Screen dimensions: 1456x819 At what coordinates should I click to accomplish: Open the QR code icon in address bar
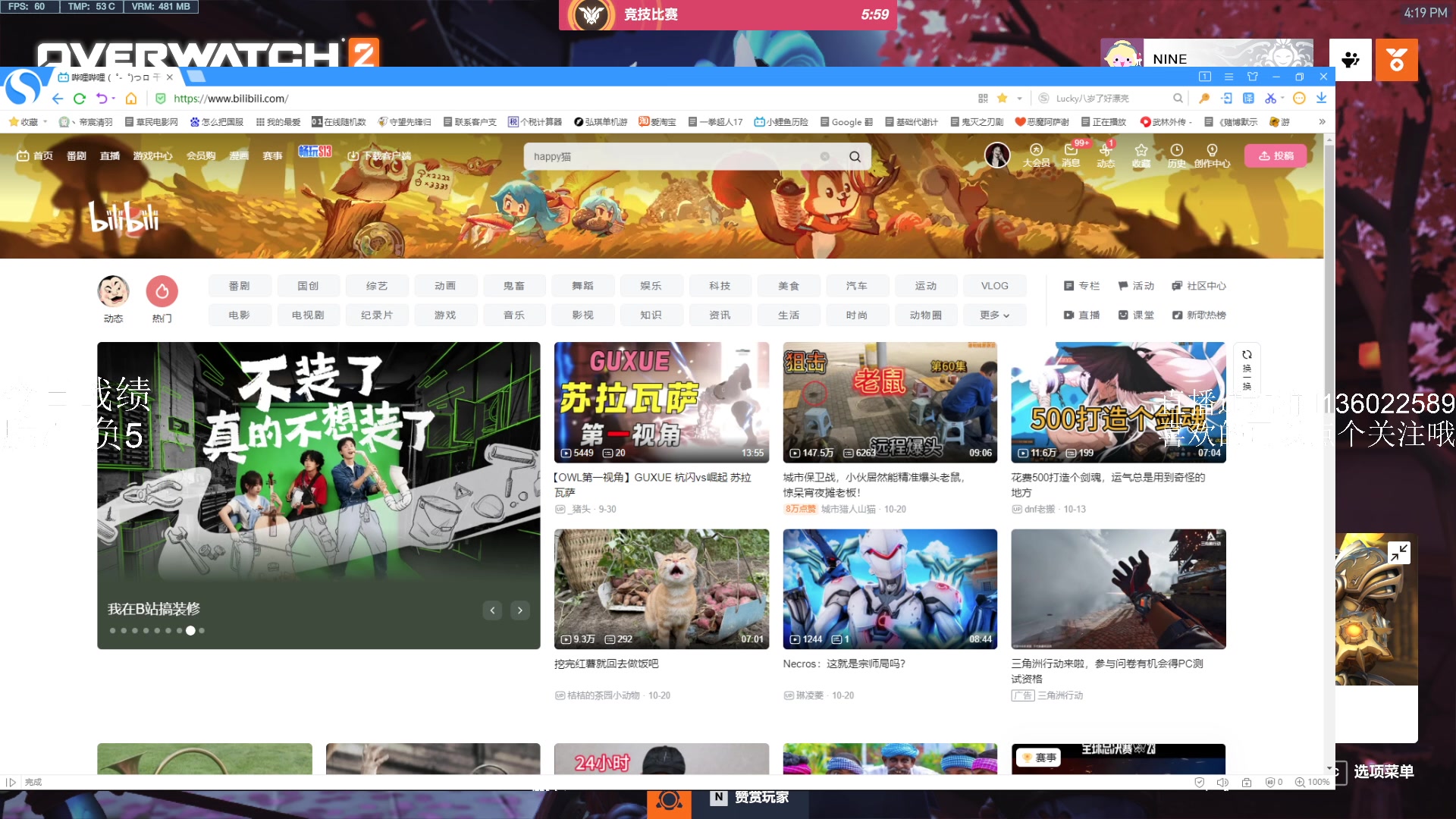click(983, 99)
